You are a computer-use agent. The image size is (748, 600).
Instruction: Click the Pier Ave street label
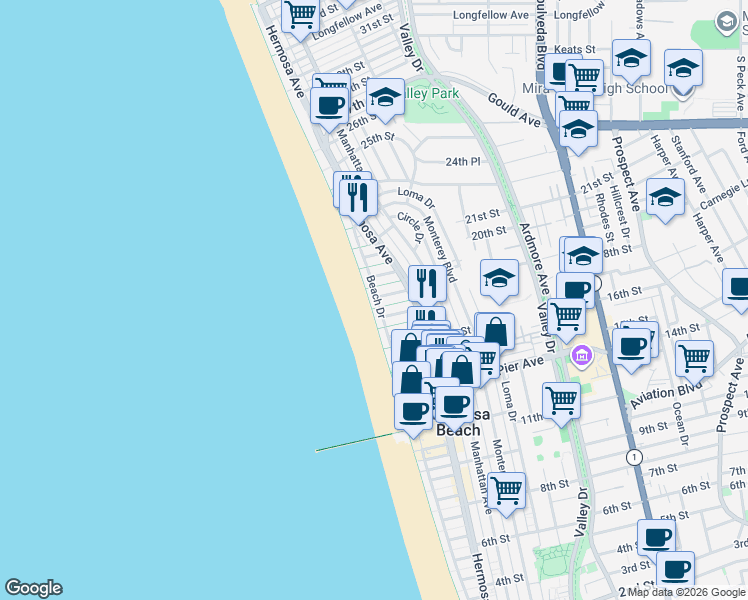coord(521,365)
